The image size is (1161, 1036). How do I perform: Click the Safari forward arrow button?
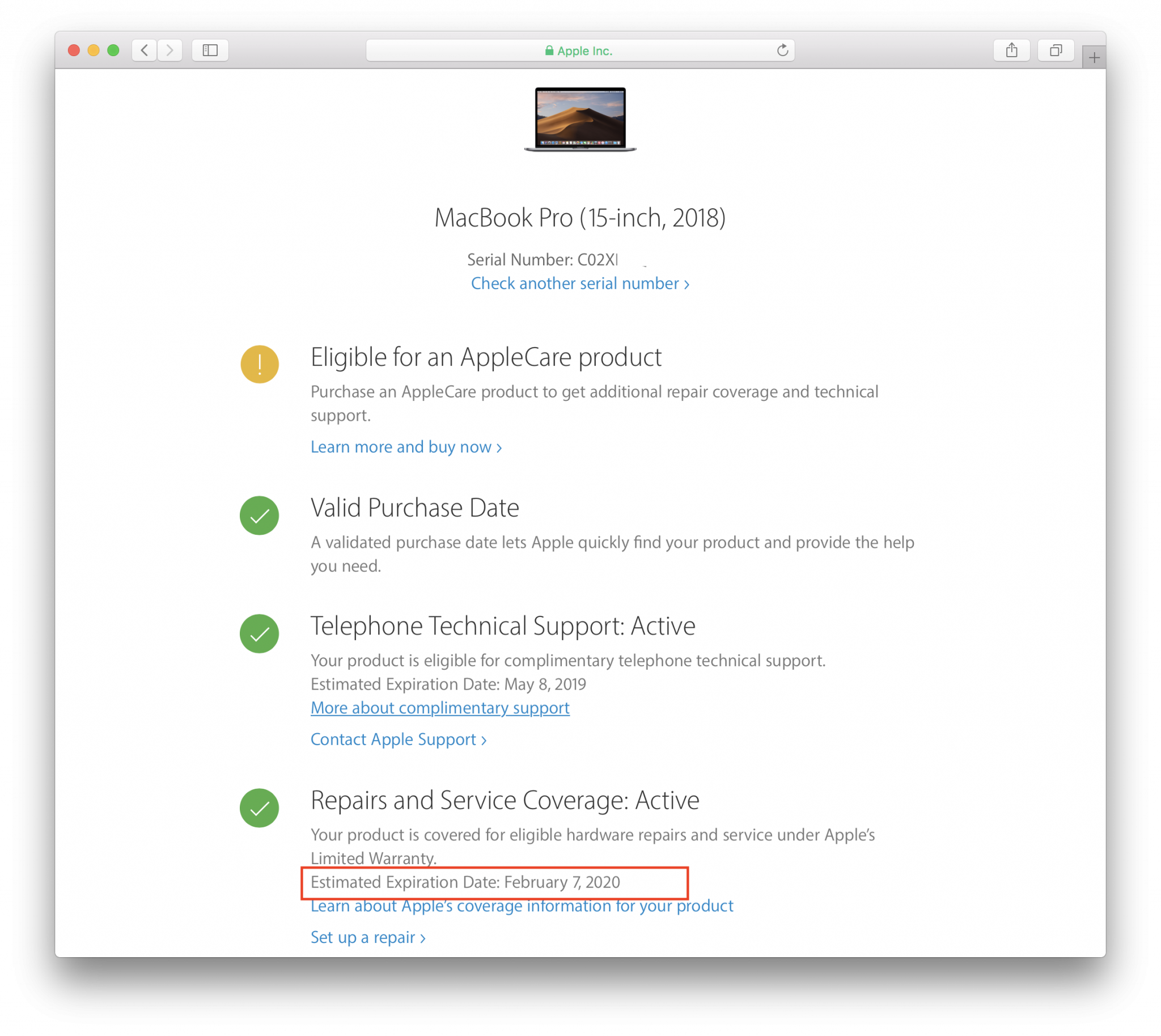[170, 50]
